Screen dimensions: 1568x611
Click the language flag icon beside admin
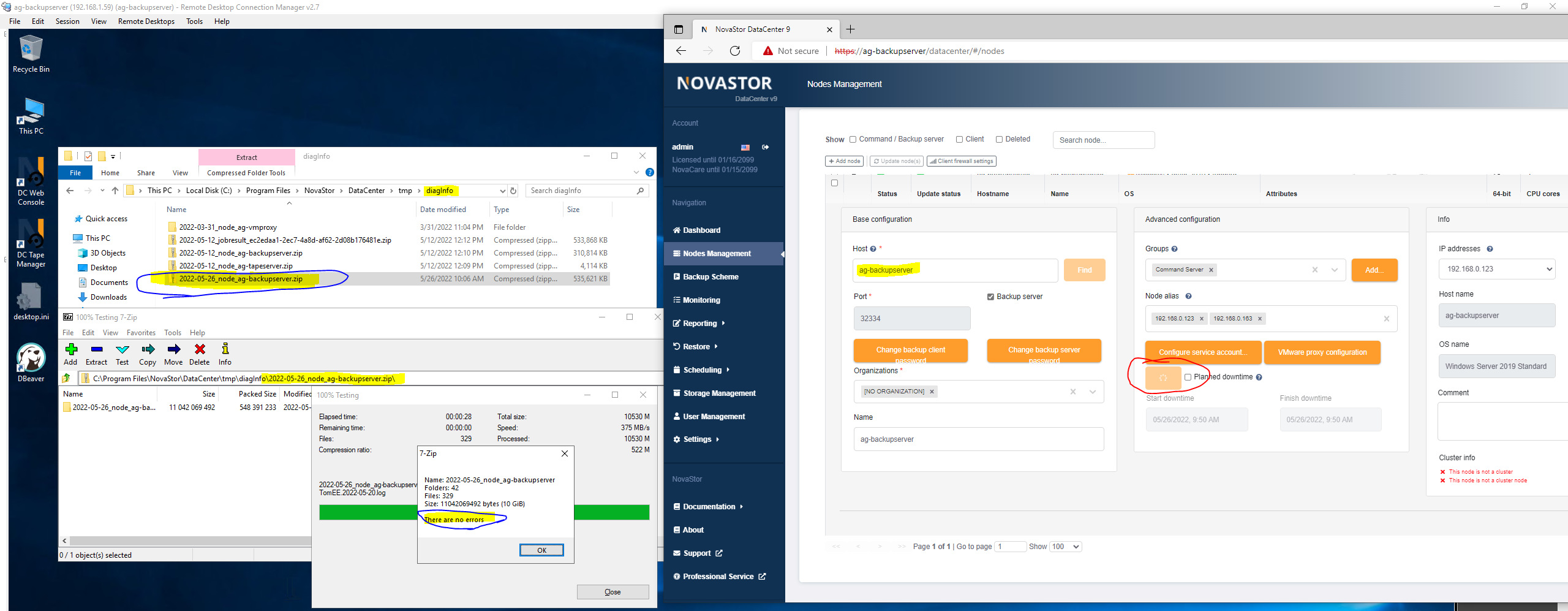tap(745, 147)
